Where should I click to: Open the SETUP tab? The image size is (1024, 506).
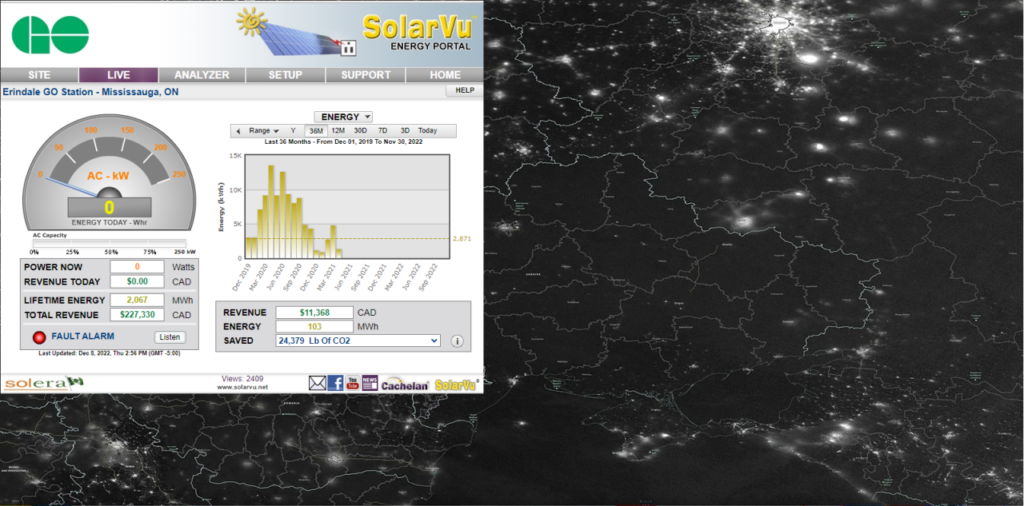[284, 75]
